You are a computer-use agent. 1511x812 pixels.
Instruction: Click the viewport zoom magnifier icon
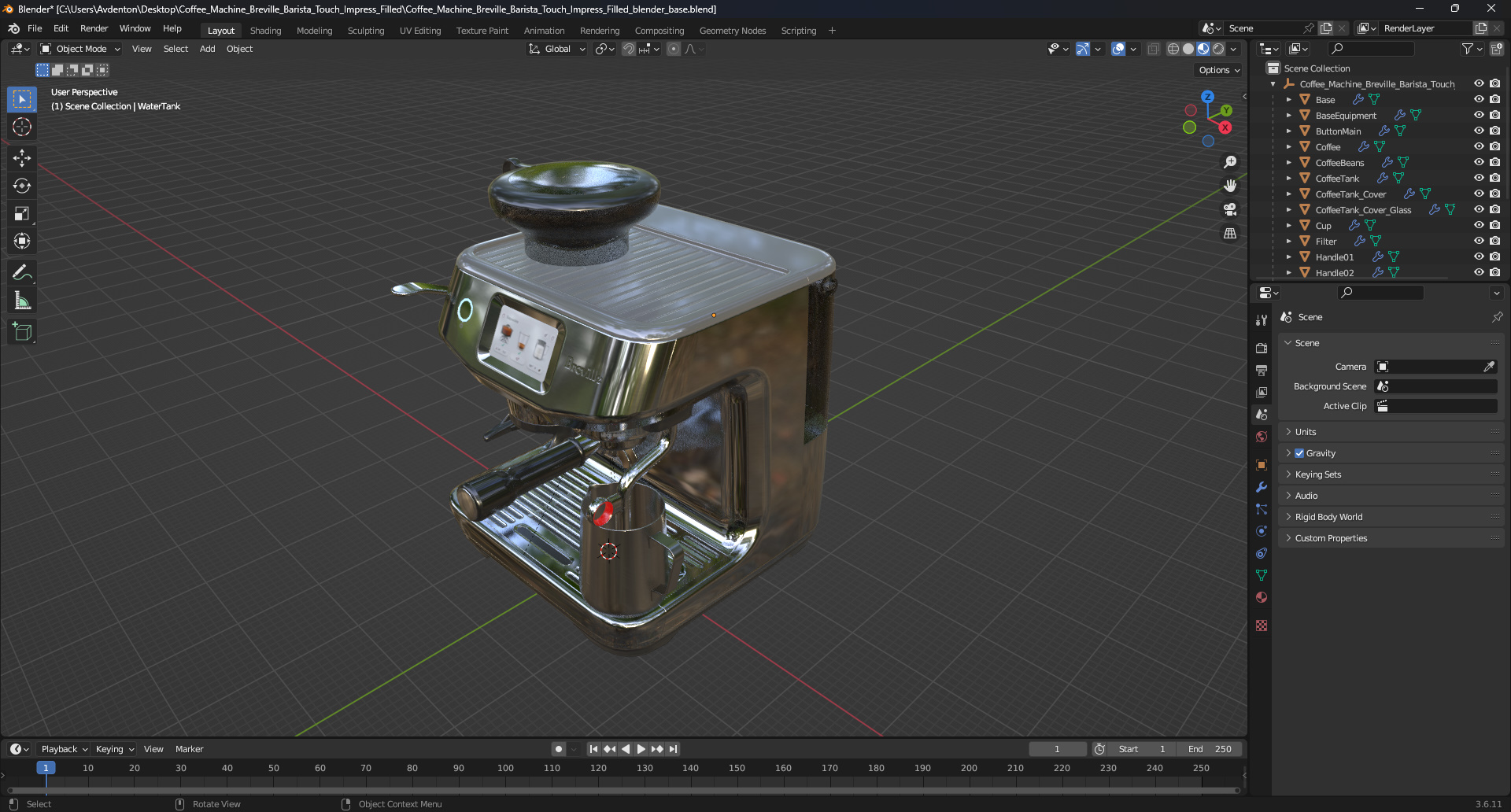[x=1230, y=162]
